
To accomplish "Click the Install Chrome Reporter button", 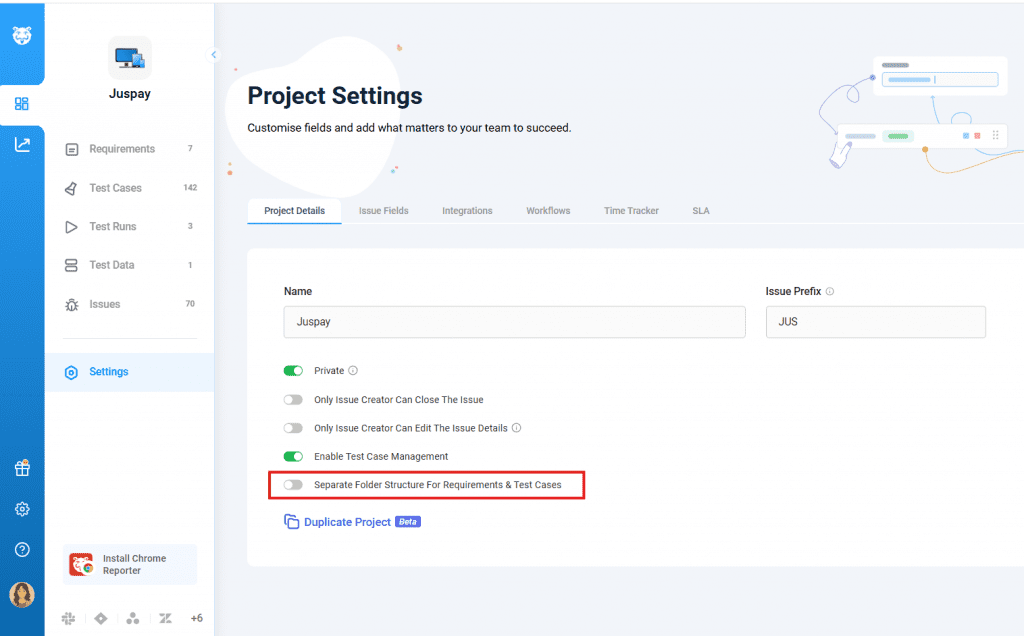I will 130,565.
